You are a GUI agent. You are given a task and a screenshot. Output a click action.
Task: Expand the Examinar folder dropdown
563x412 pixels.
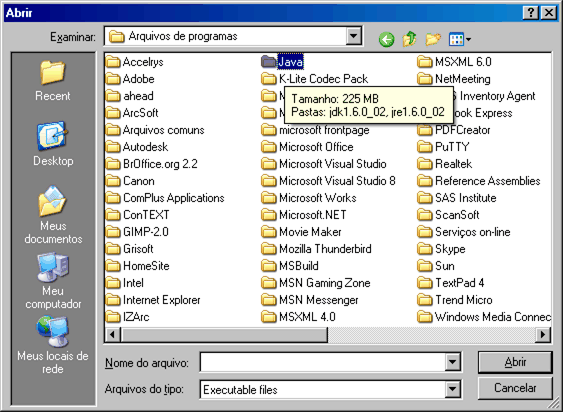(x=353, y=36)
